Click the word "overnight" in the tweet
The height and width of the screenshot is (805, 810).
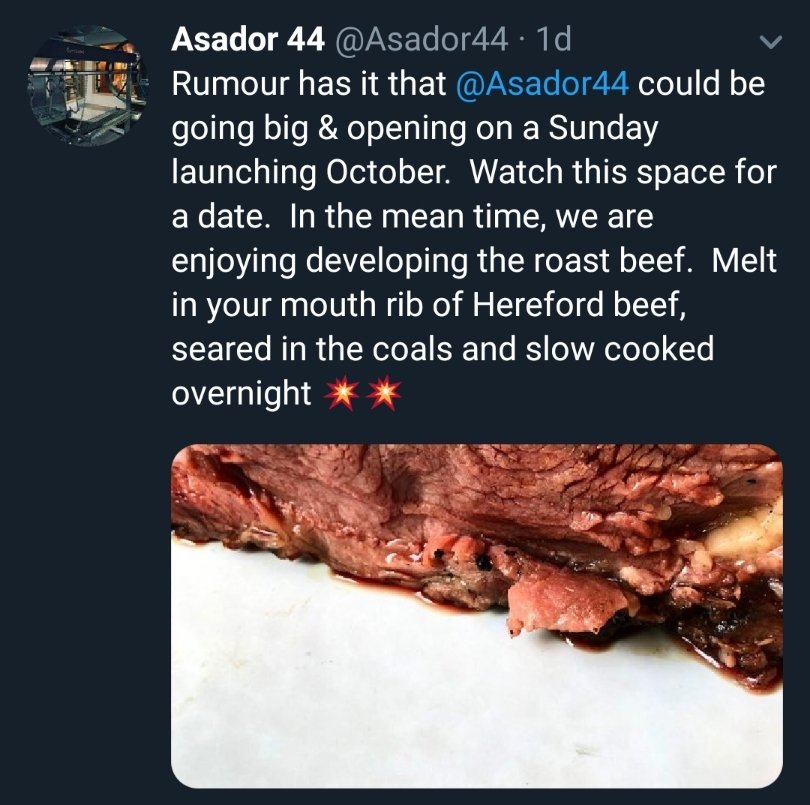(x=241, y=394)
